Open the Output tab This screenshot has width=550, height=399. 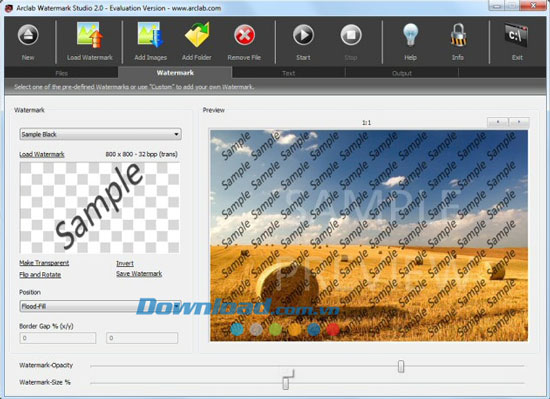pyautogui.click(x=402, y=73)
